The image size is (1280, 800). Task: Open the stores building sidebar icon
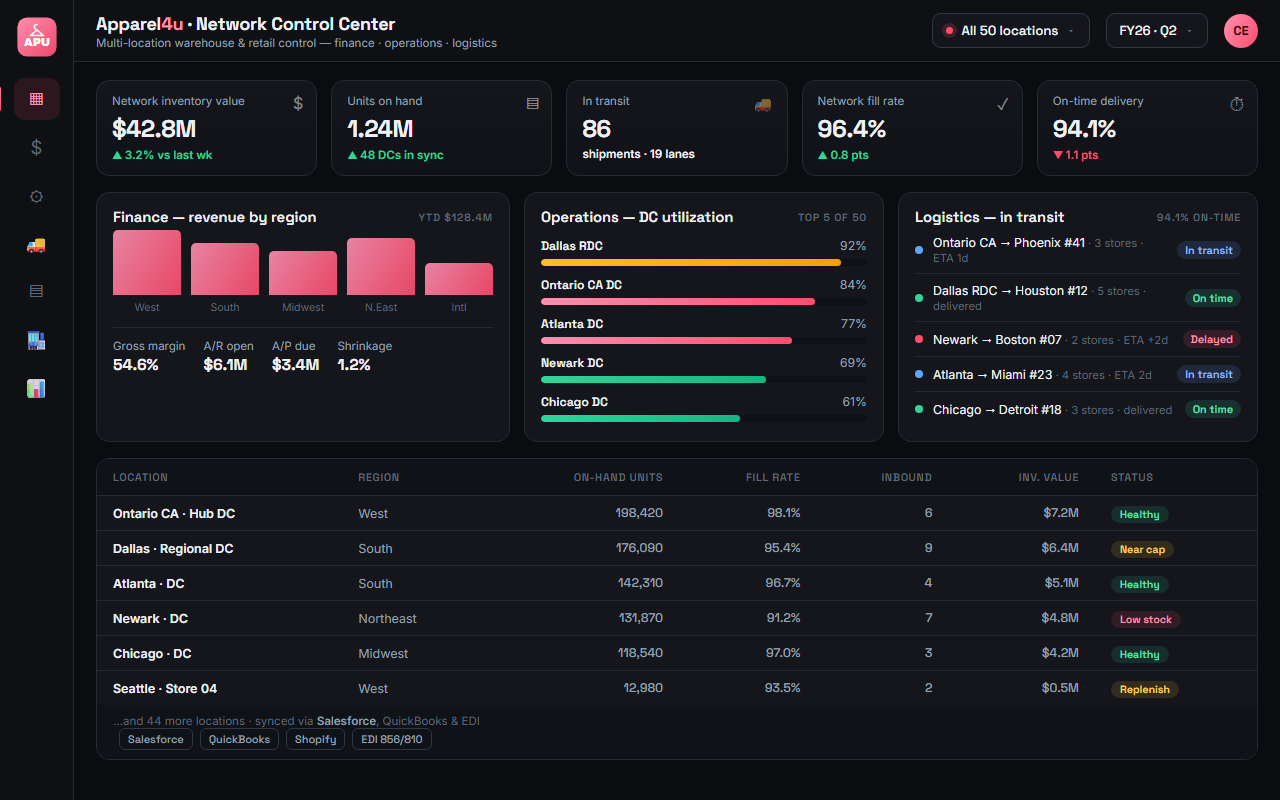point(37,340)
